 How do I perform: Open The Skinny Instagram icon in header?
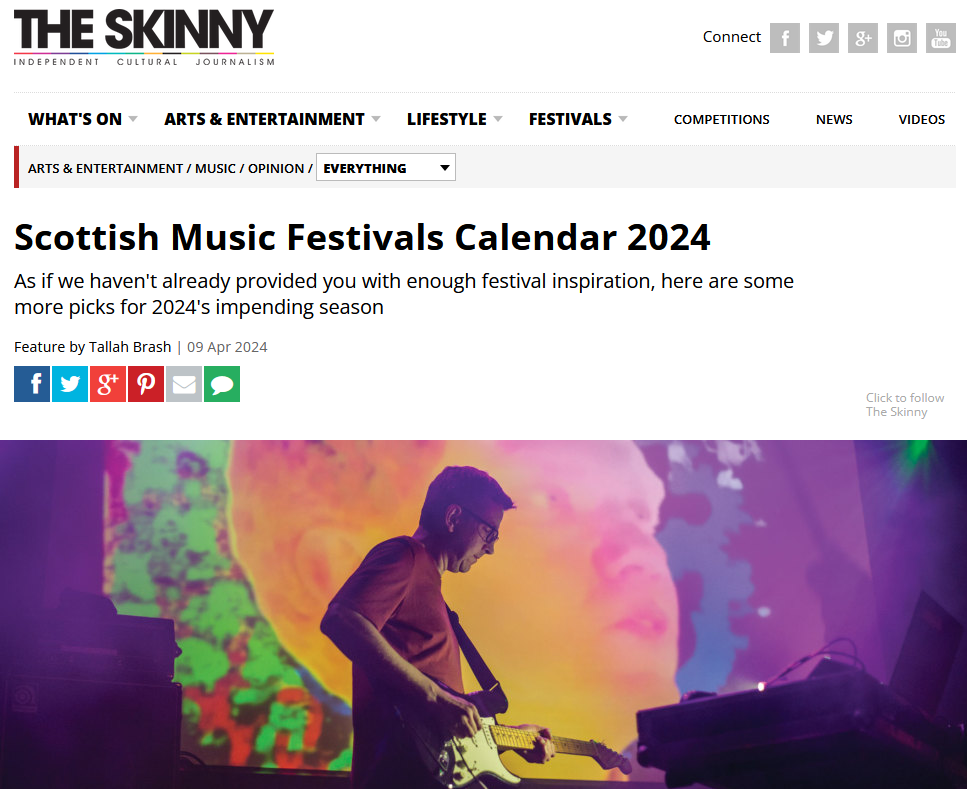[x=902, y=38]
